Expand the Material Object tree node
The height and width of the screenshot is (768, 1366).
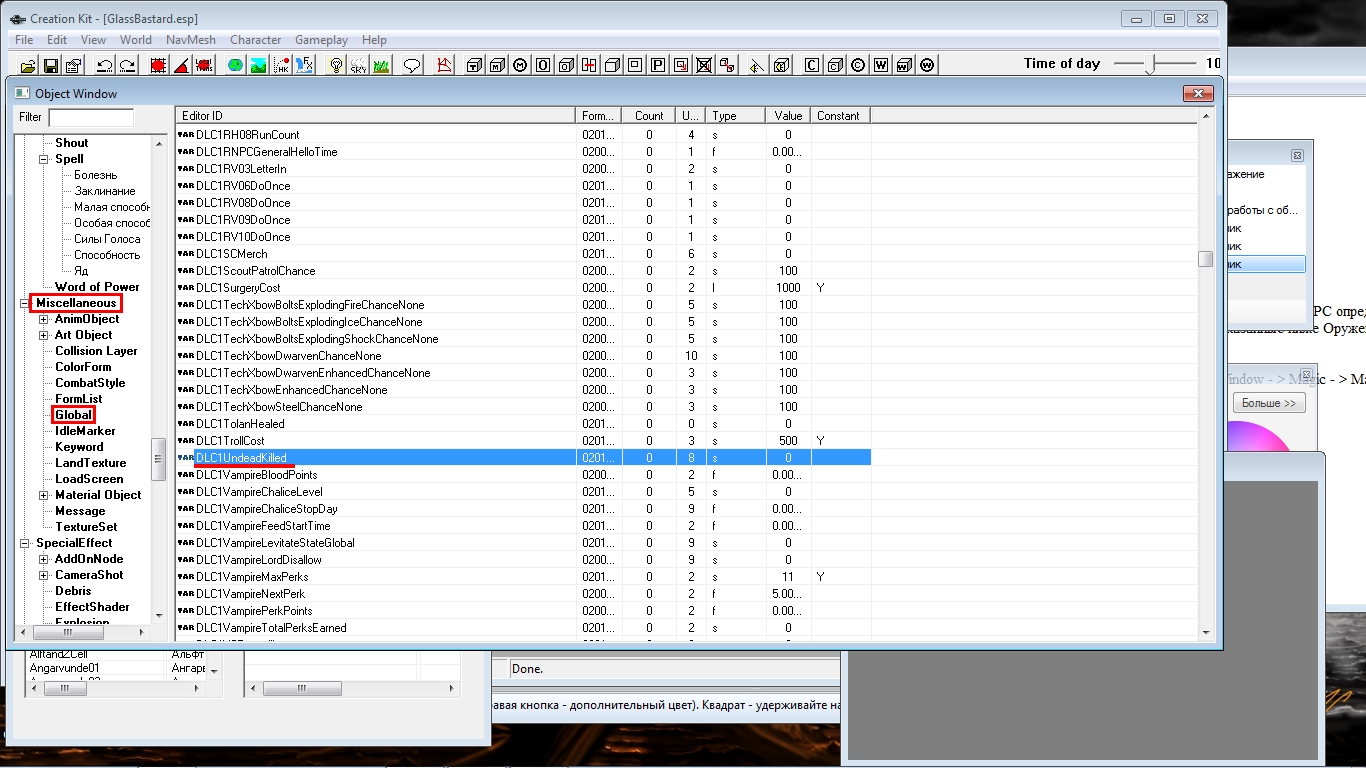[44, 495]
